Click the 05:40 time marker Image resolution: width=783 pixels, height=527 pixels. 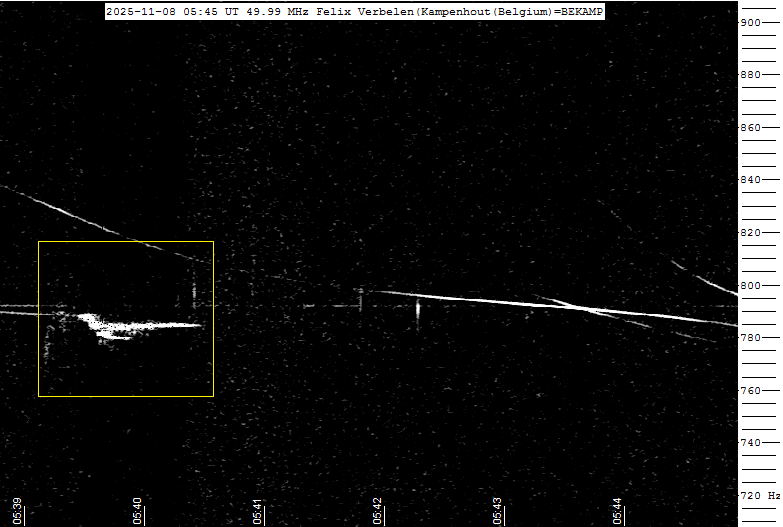click(138, 510)
